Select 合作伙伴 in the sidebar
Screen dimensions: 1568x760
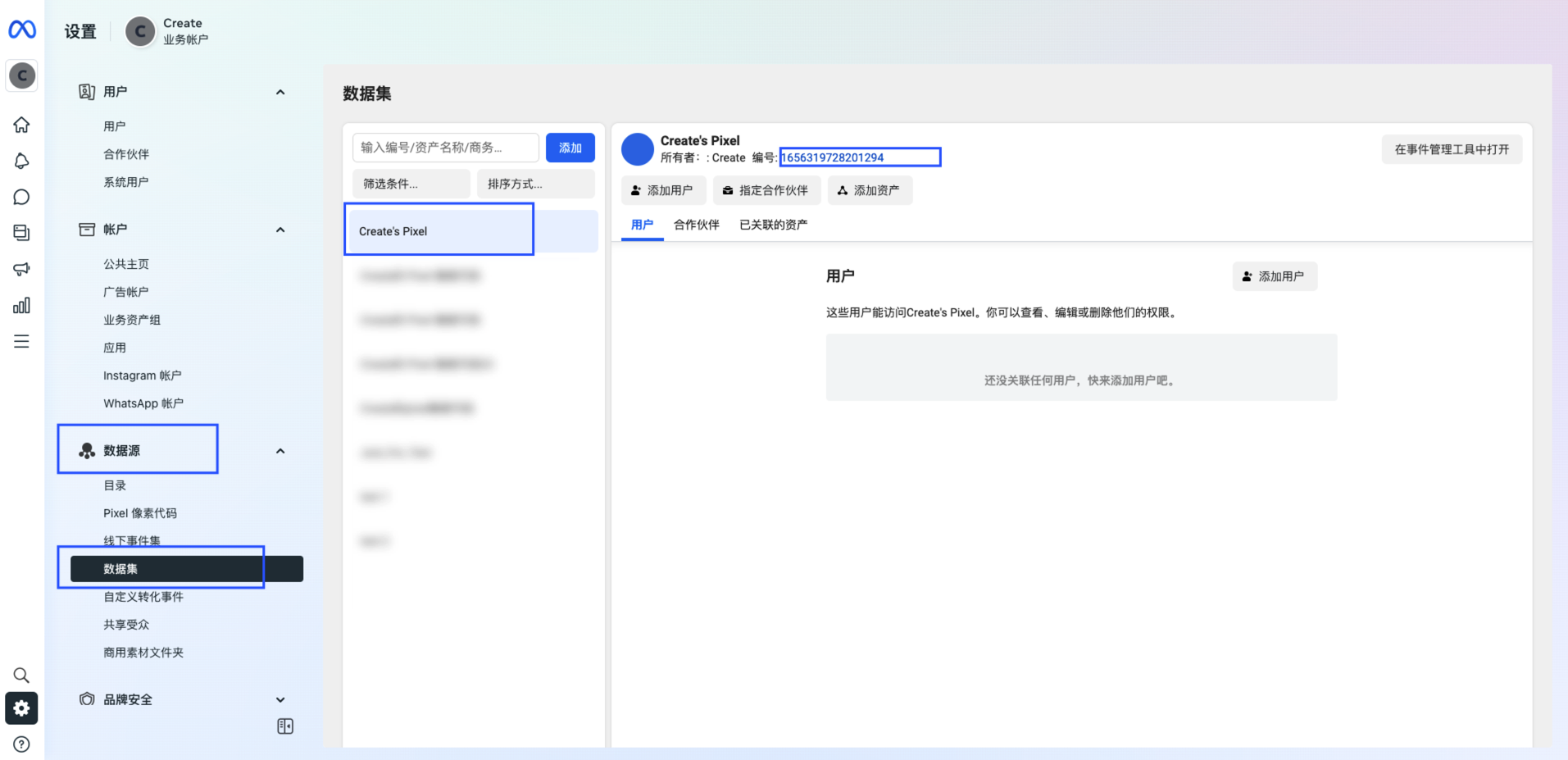pos(126,154)
